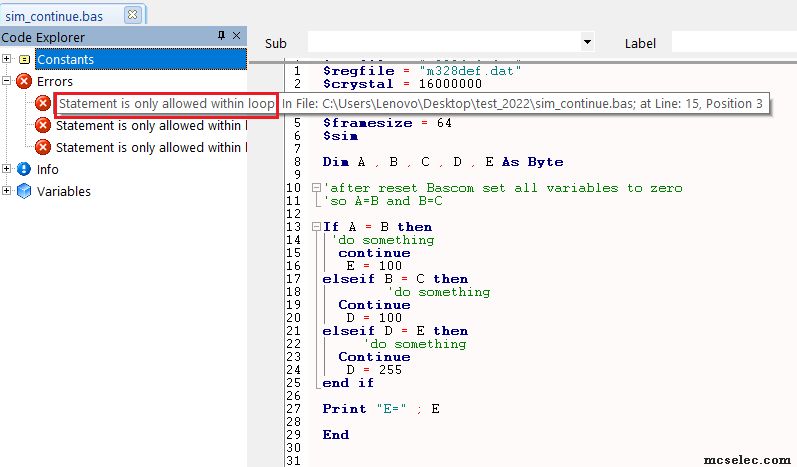This screenshot has width=797, height=467.
Task: Click the 'Continue' statement on line 19
Action: point(375,305)
